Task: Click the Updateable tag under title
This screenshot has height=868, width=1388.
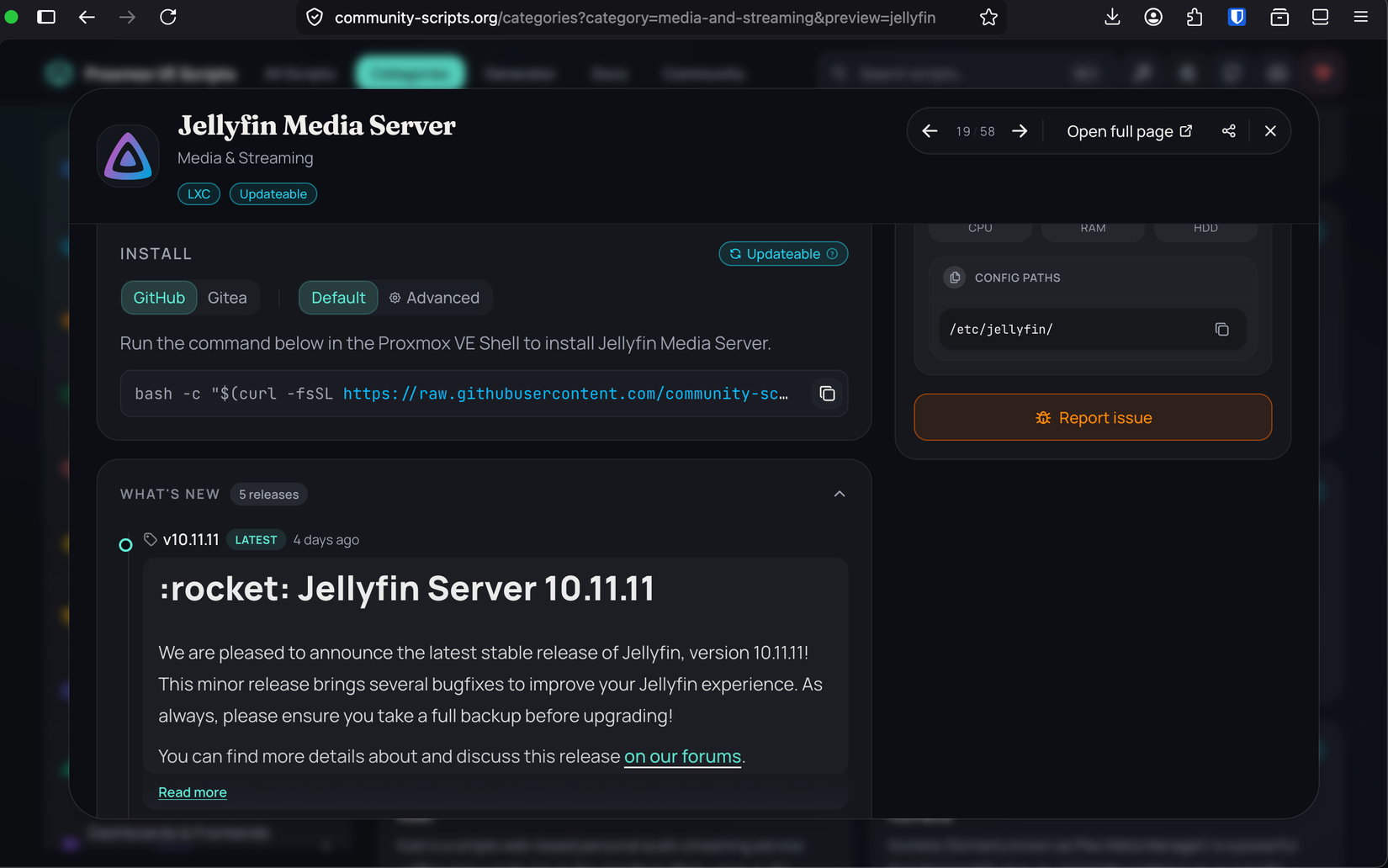Action: tap(273, 193)
